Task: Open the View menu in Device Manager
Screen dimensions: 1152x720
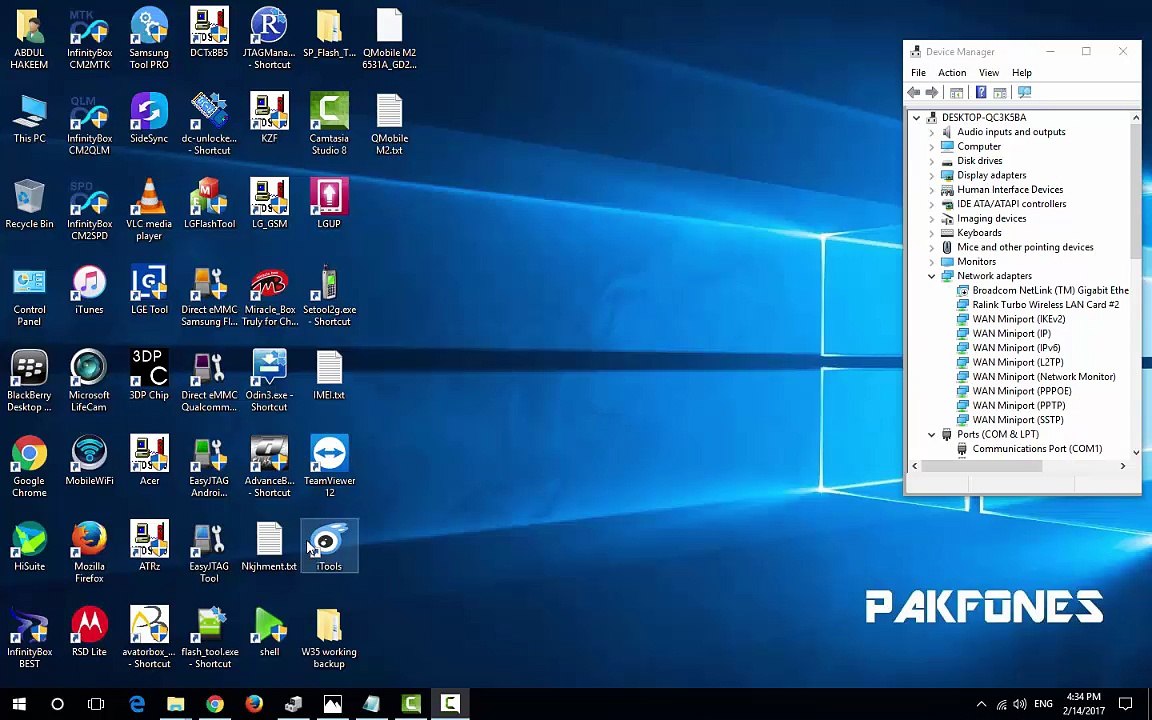Action: click(989, 73)
